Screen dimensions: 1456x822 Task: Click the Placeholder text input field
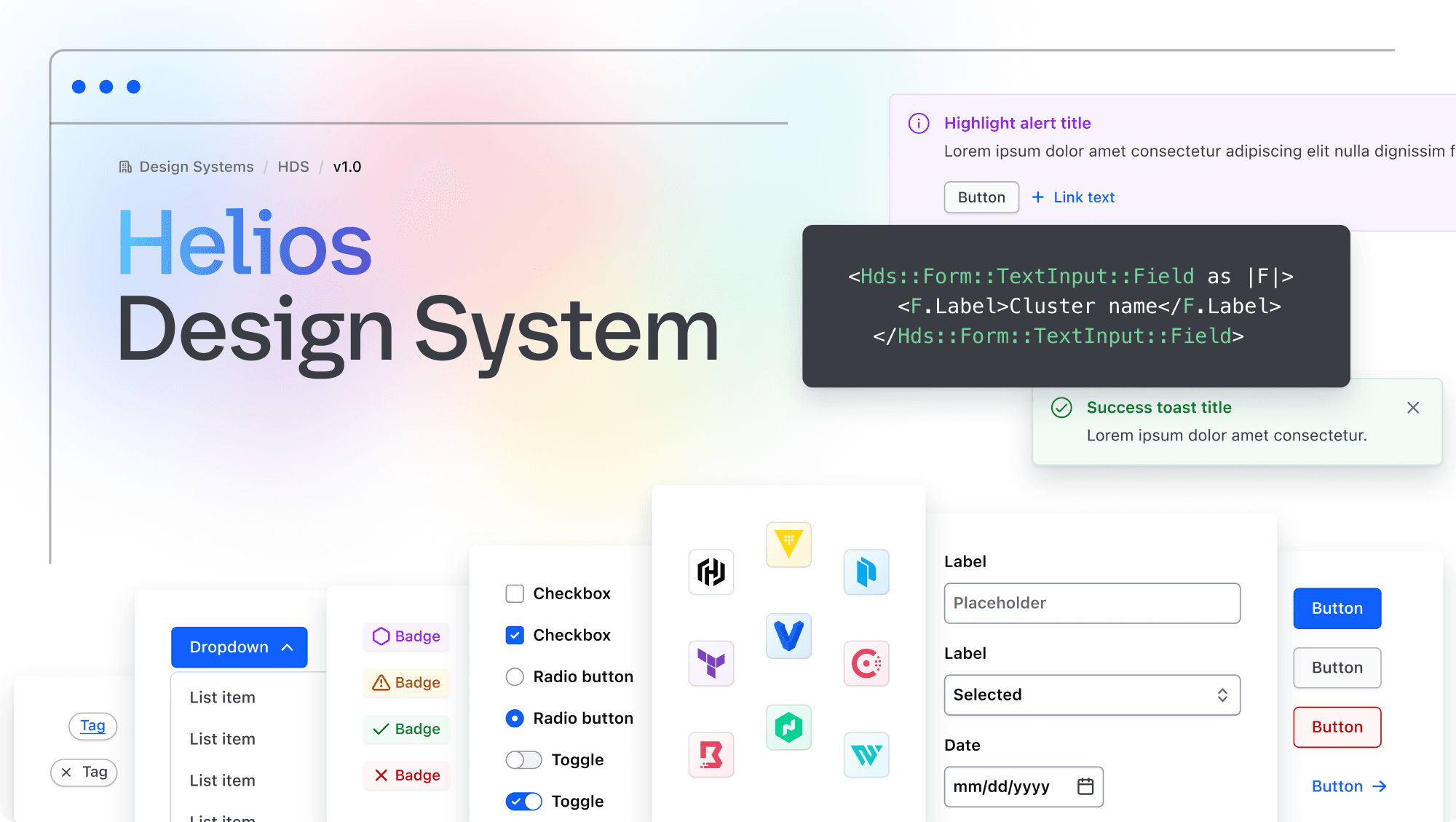click(x=1092, y=602)
